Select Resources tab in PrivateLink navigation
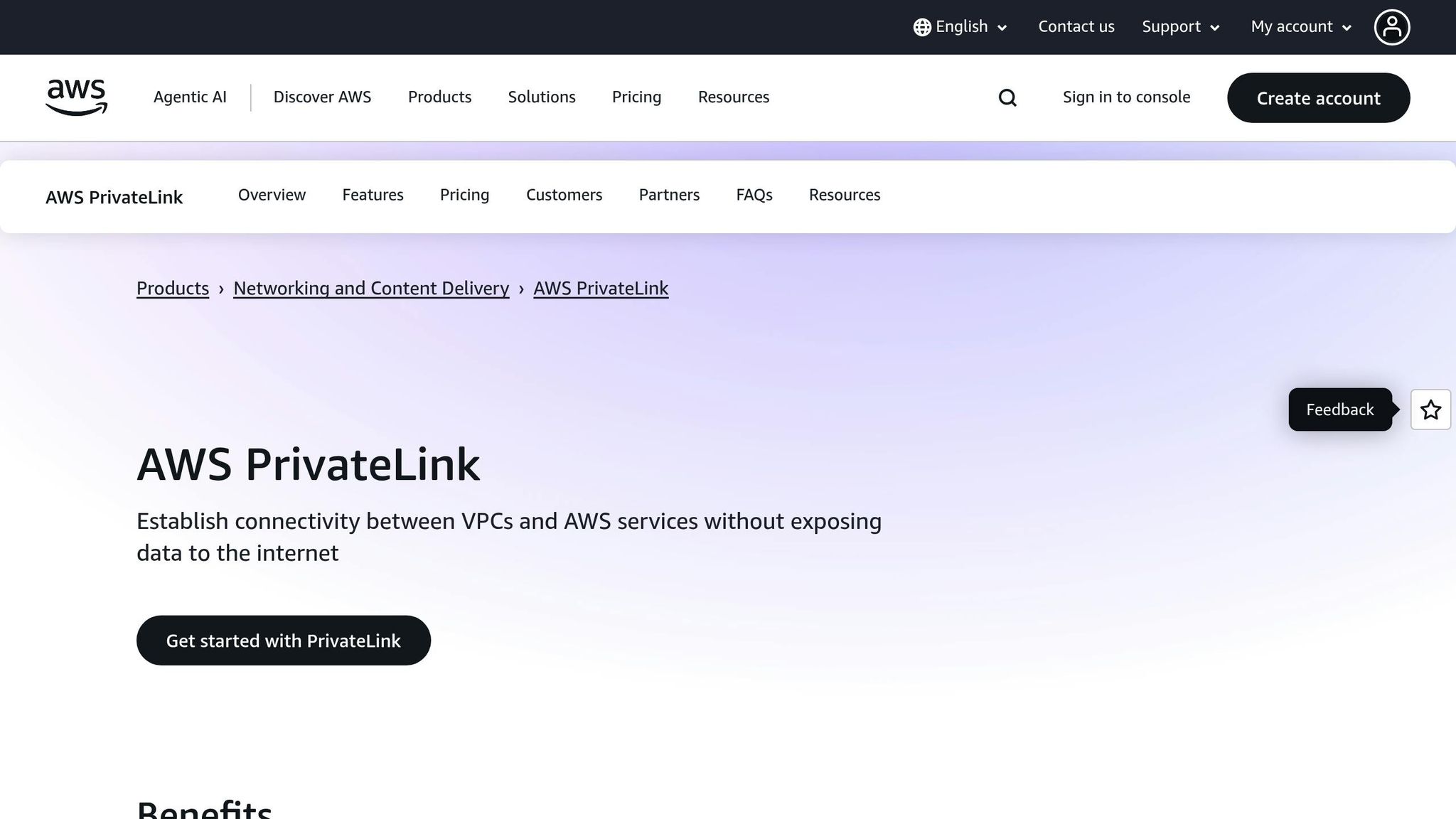 click(x=845, y=195)
